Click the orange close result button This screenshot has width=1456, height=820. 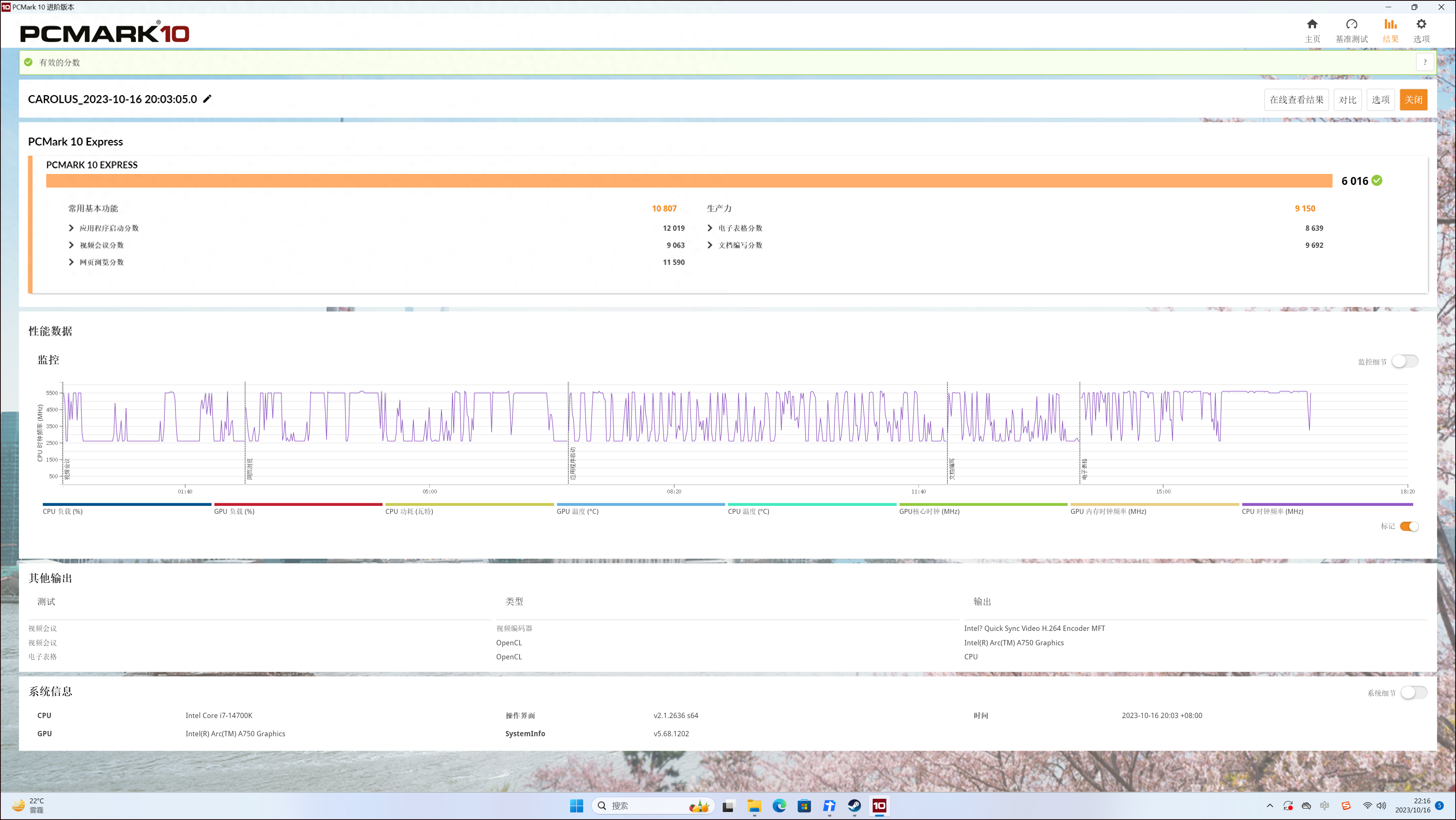(x=1413, y=100)
